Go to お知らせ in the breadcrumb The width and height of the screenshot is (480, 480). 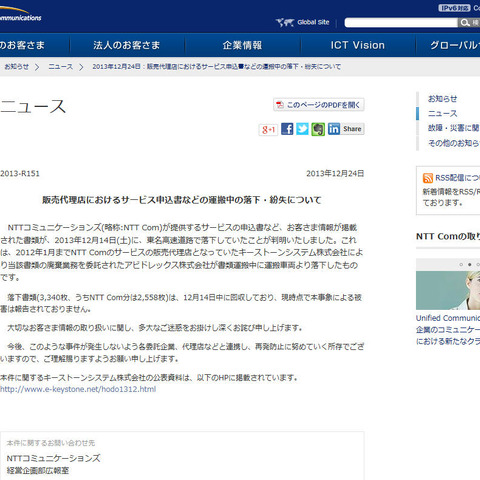tap(16, 67)
